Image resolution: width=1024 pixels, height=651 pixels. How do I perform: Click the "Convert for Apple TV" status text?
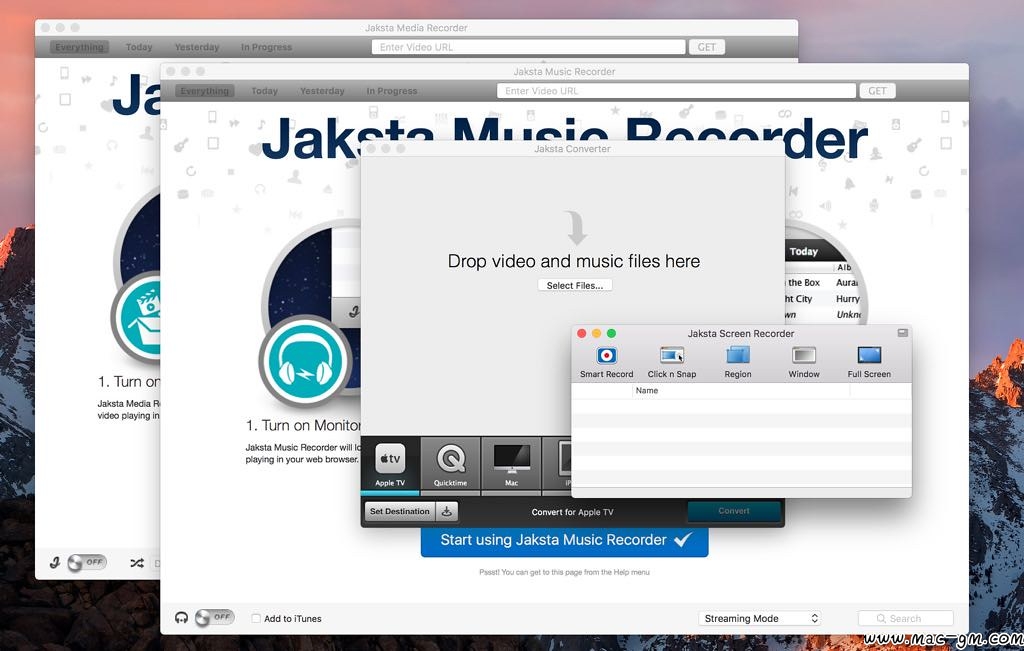click(572, 512)
